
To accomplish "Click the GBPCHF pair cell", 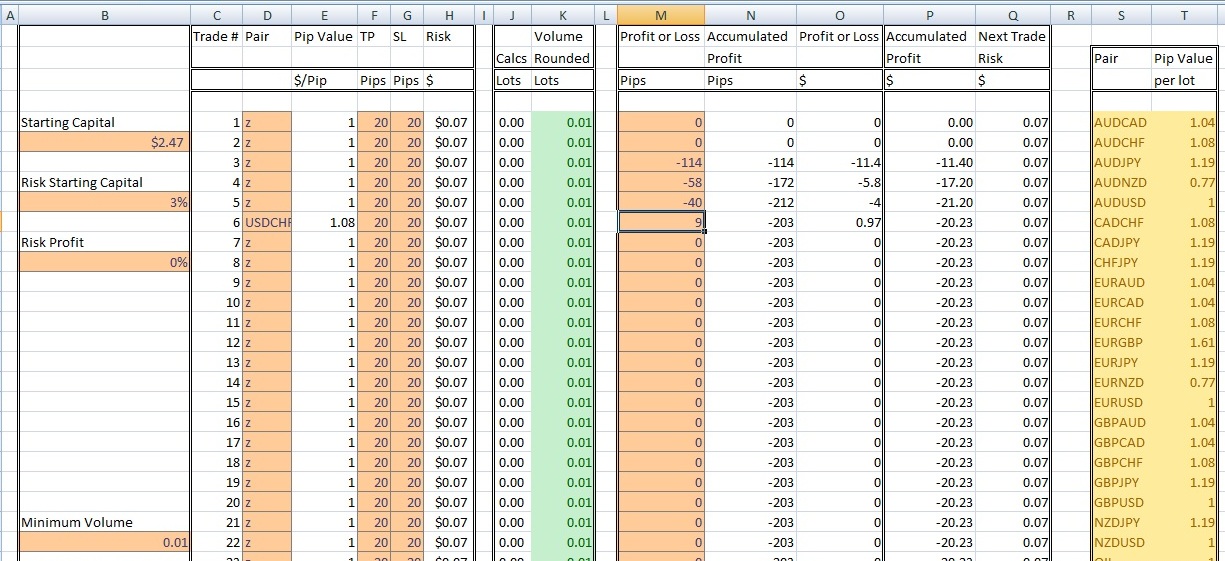I will tap(1122, 462).
